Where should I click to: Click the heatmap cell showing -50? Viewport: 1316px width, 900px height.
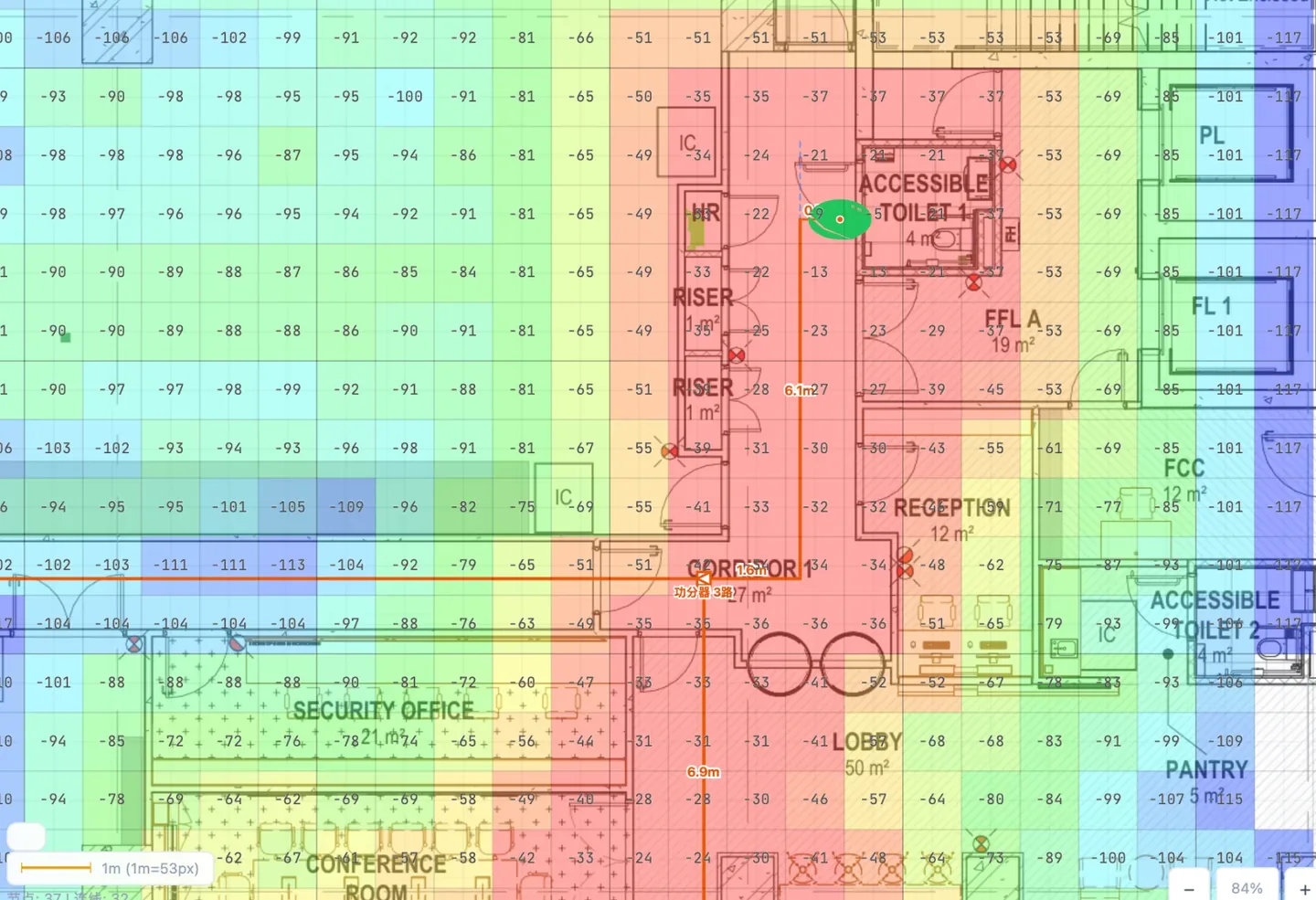[639, 97]
